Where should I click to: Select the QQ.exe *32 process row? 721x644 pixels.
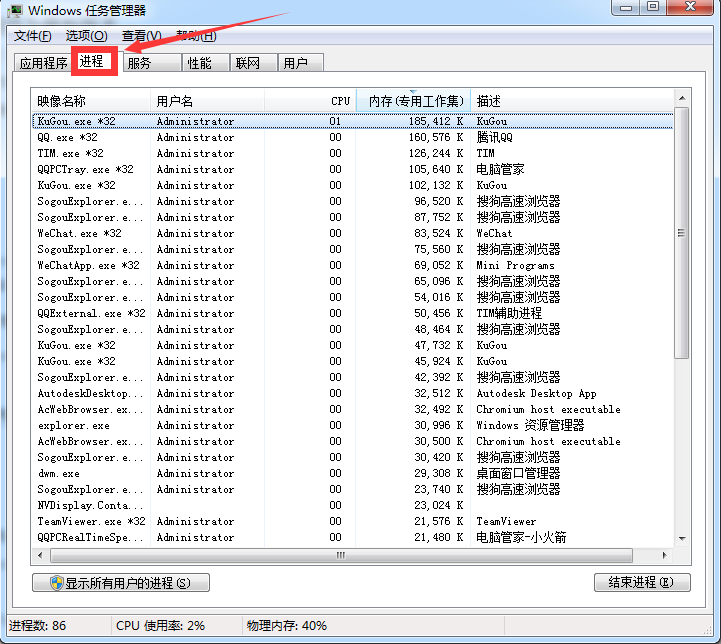tap(353, 137)
